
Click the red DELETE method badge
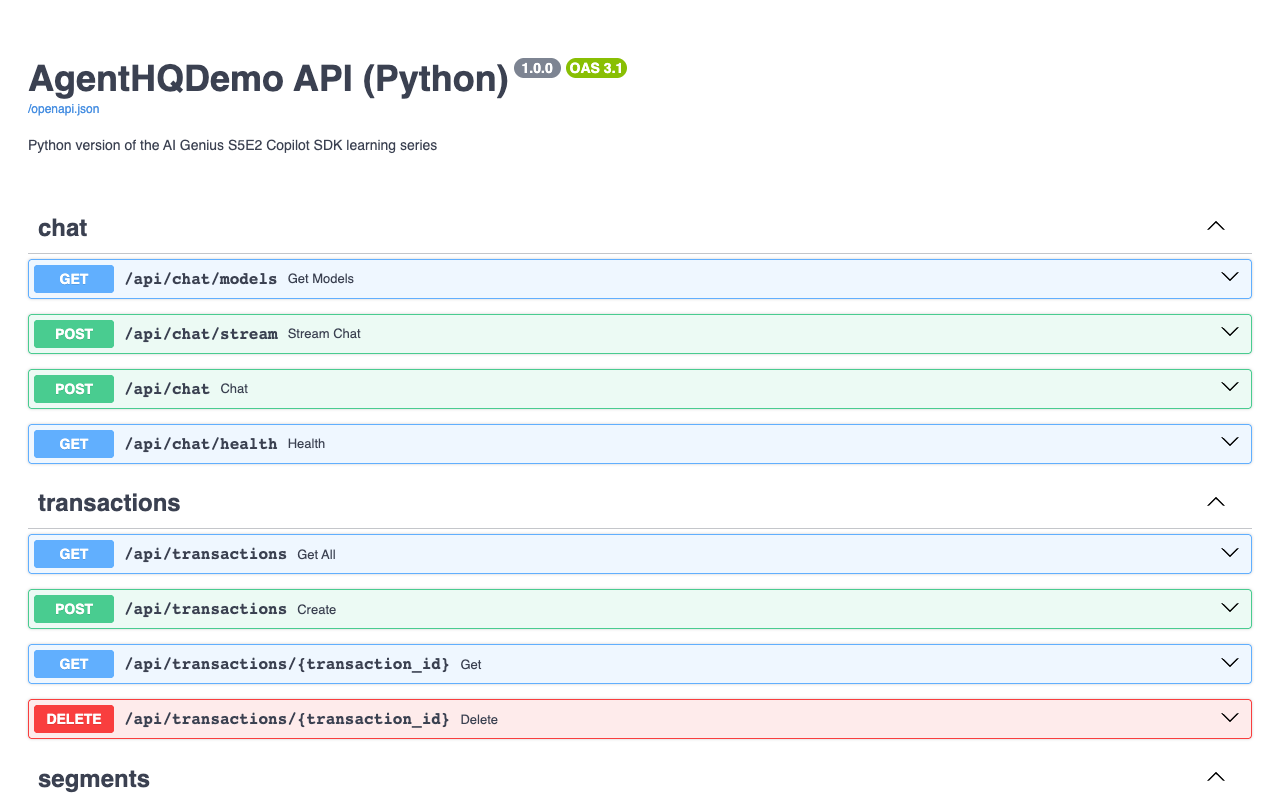pos(74,719)
